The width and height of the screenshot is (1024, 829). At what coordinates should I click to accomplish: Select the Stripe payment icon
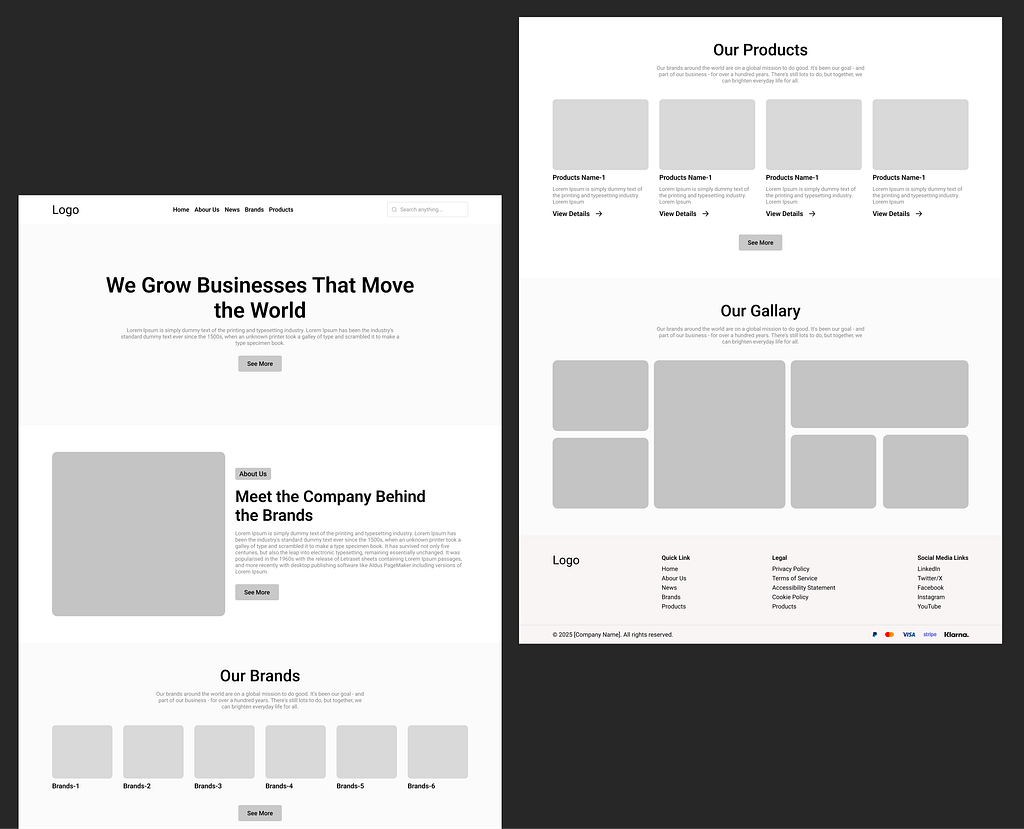click(930, 634)
